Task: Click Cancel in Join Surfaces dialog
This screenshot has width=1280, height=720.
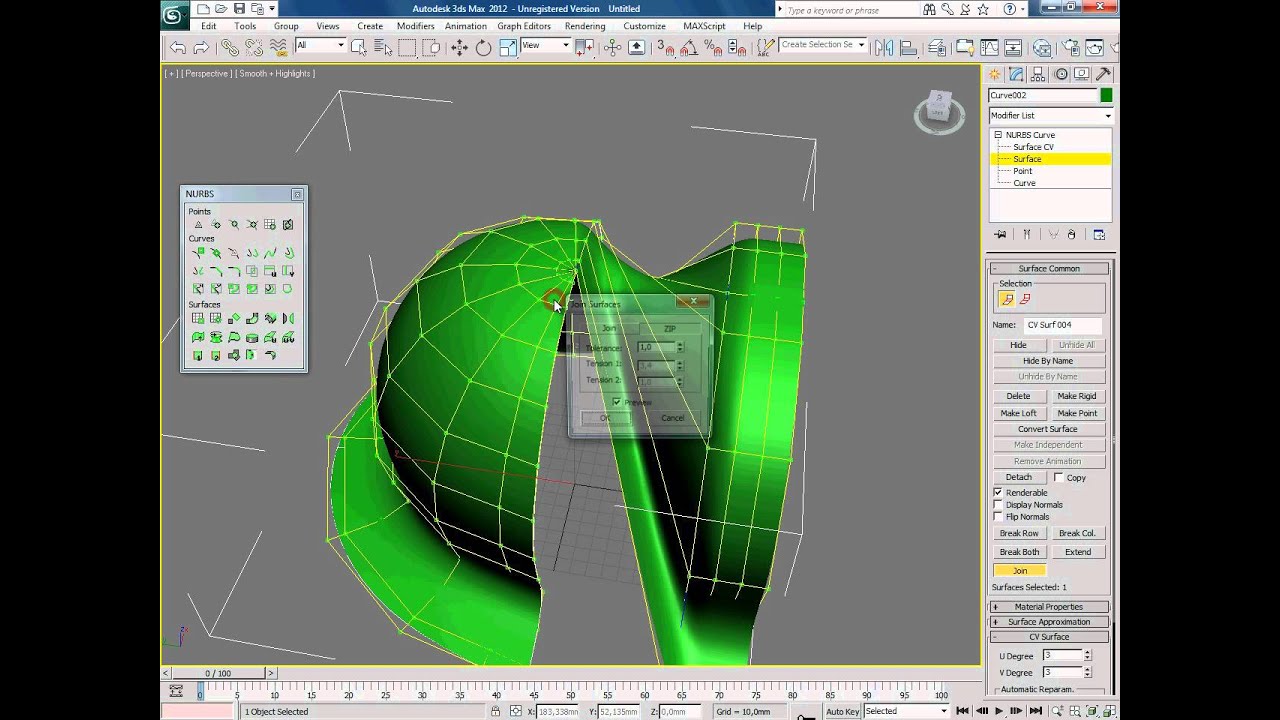Action: coord(672,418)
